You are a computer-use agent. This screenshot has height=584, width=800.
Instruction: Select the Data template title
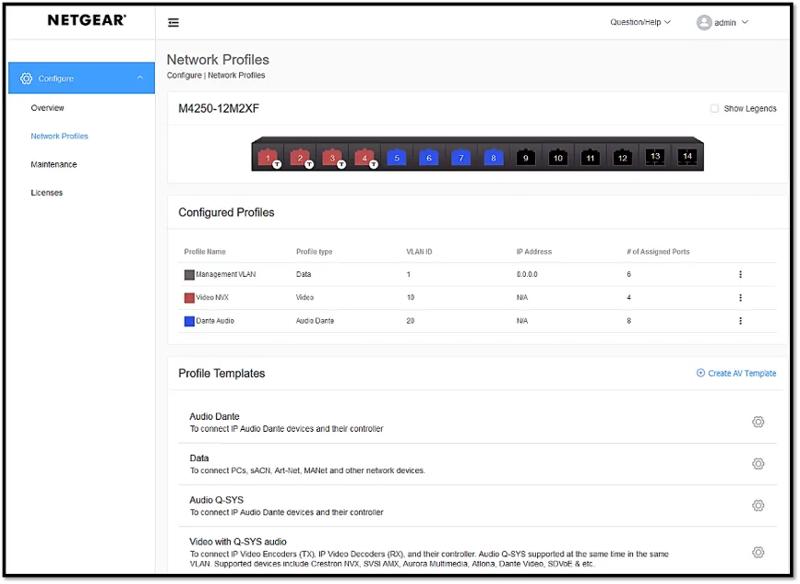pos(199,458)
